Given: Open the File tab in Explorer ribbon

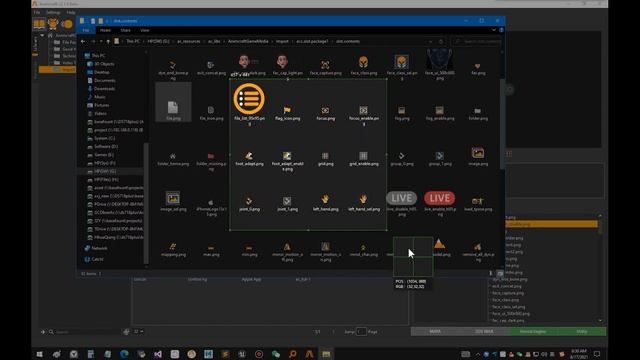Looking at the screenshot, I should [86, 30].
